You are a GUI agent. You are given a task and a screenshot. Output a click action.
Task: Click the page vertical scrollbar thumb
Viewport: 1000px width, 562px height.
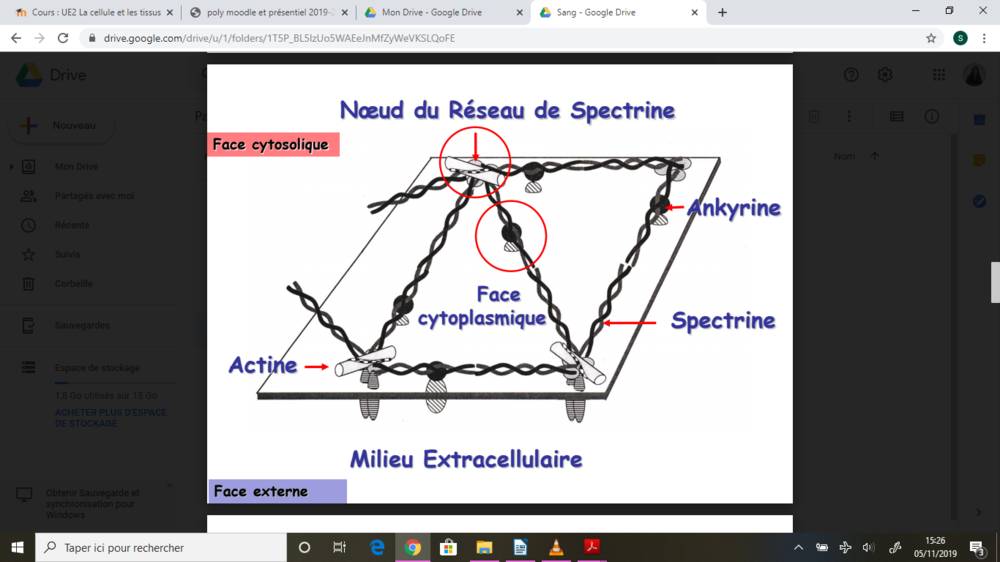[x=995, y=282]
